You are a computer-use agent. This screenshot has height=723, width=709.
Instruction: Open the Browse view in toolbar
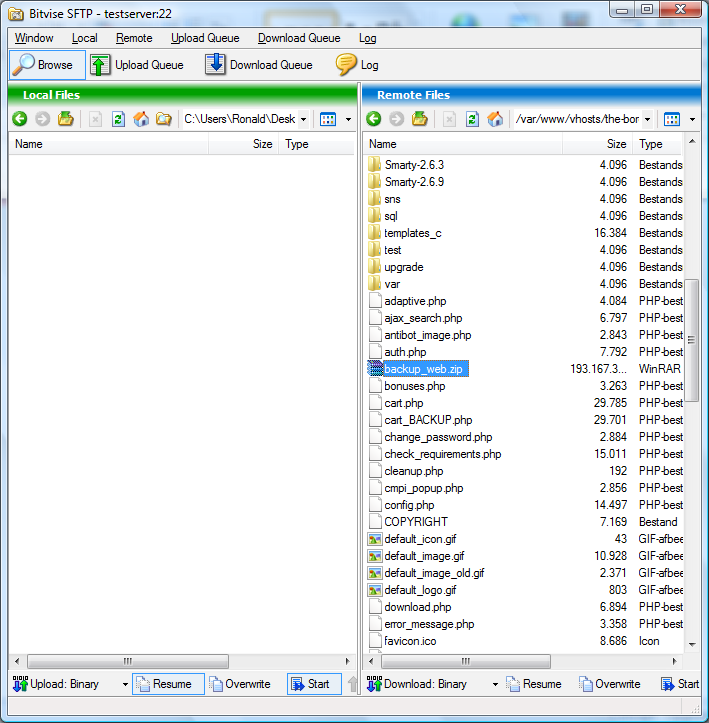47,65
